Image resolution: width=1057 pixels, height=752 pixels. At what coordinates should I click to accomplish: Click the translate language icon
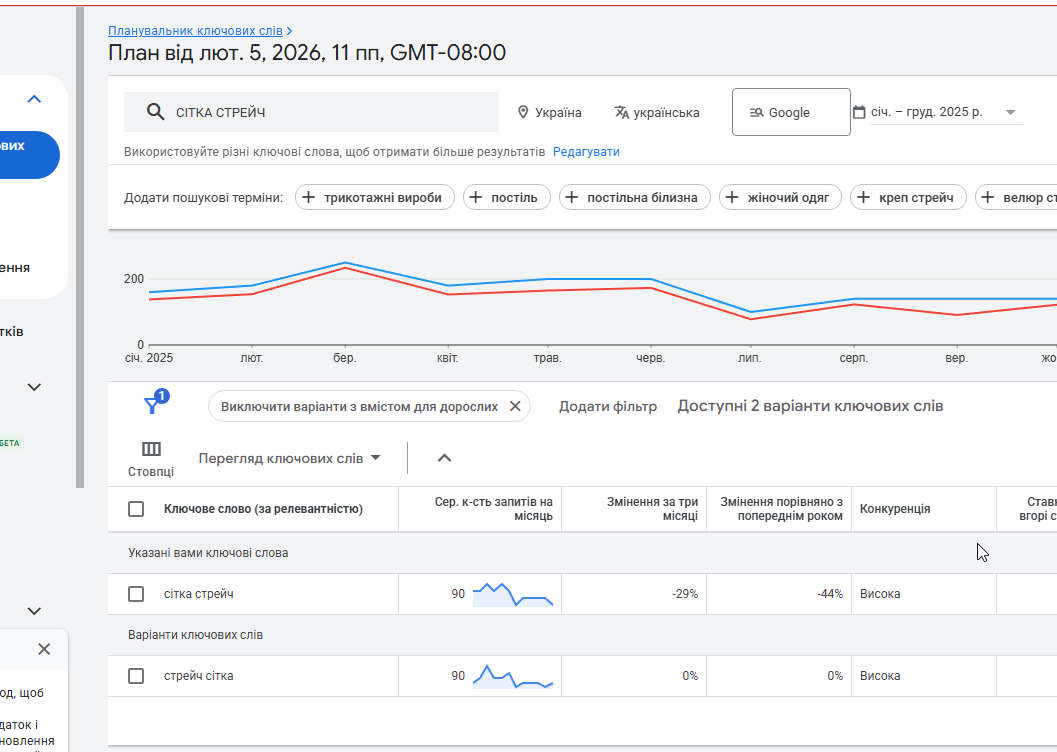622,112
